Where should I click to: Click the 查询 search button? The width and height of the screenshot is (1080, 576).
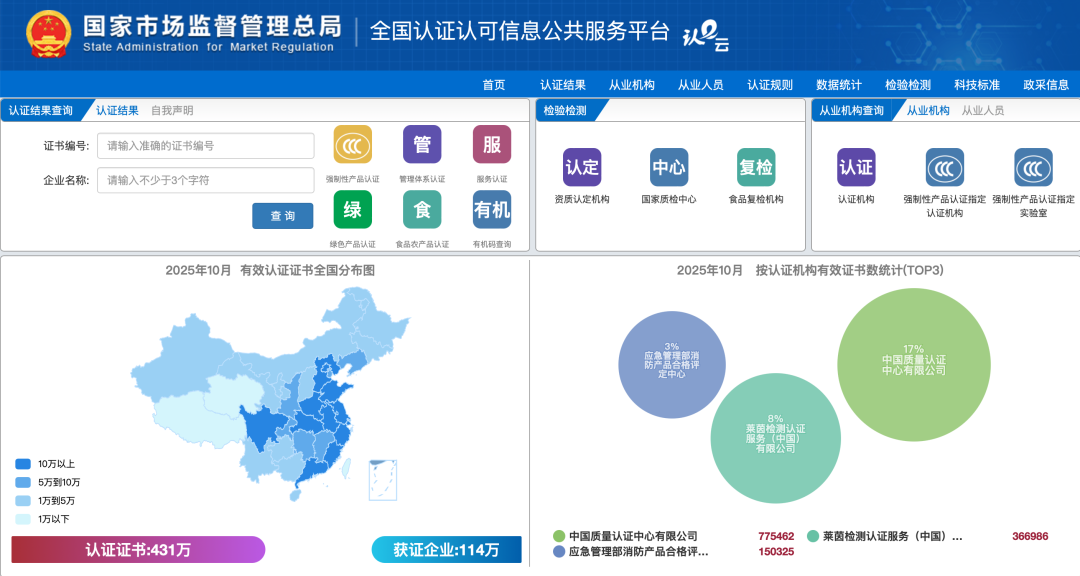[283, 216]
